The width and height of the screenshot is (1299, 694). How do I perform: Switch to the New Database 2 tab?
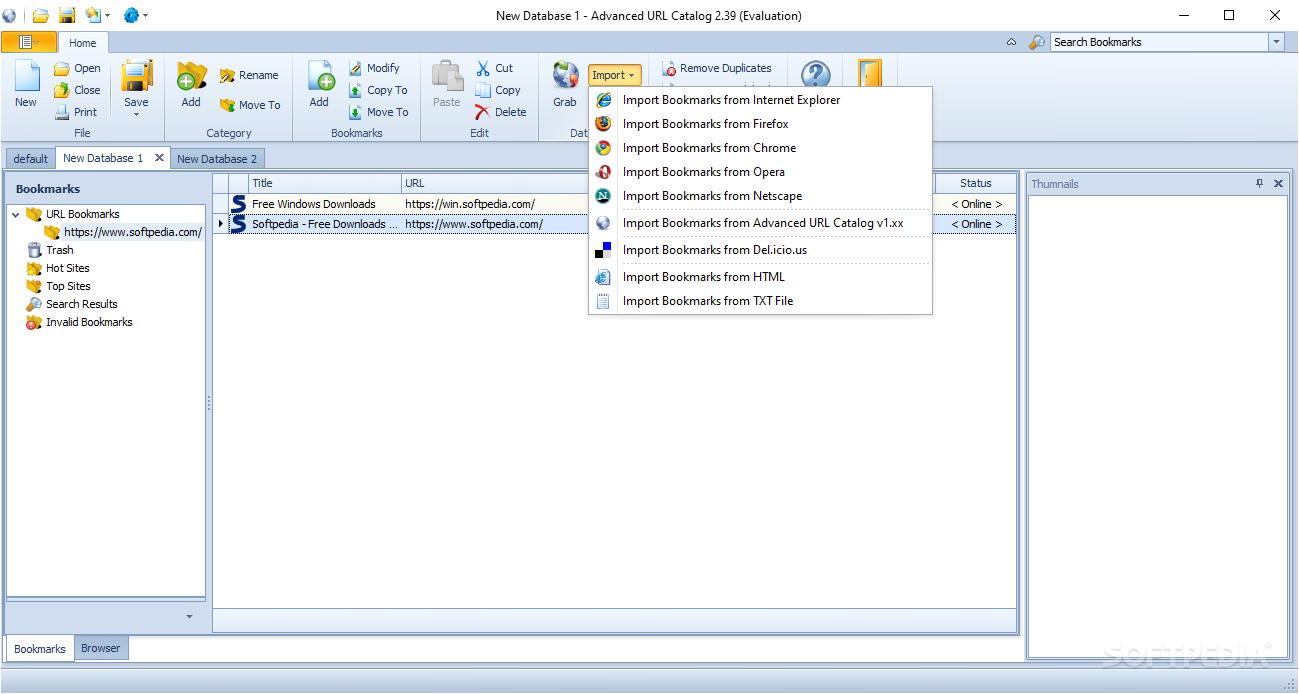click(x=217, y=159)
